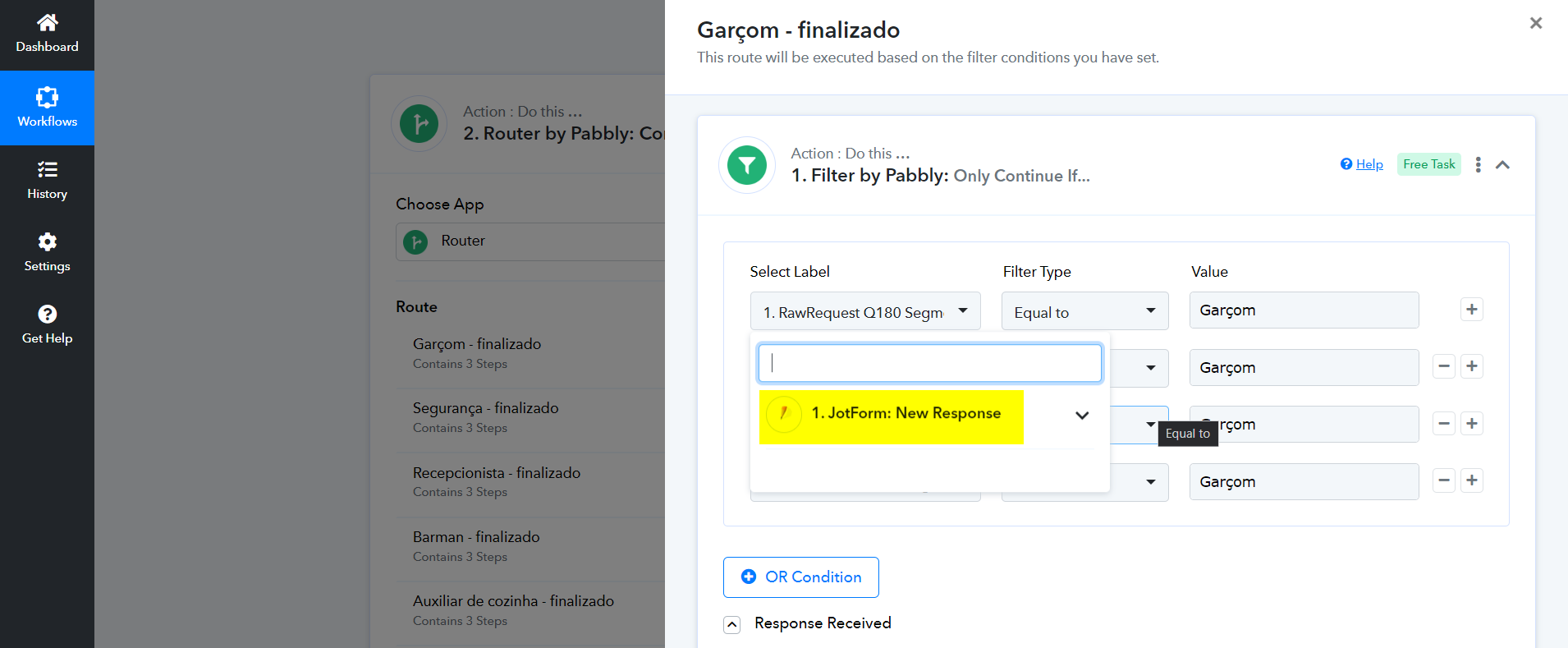This screenshot has height=648, width=1568.
Task: Collapse the Response Received section
Action: (x=732, y=624)
